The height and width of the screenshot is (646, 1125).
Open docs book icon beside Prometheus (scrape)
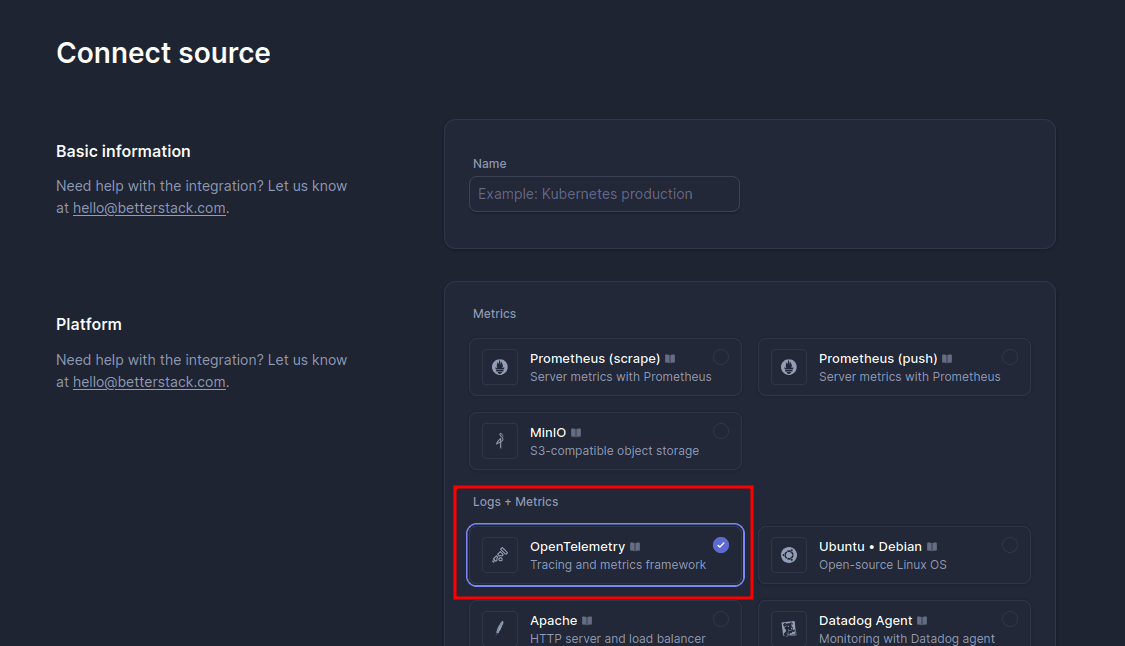(x=670, y=359)
